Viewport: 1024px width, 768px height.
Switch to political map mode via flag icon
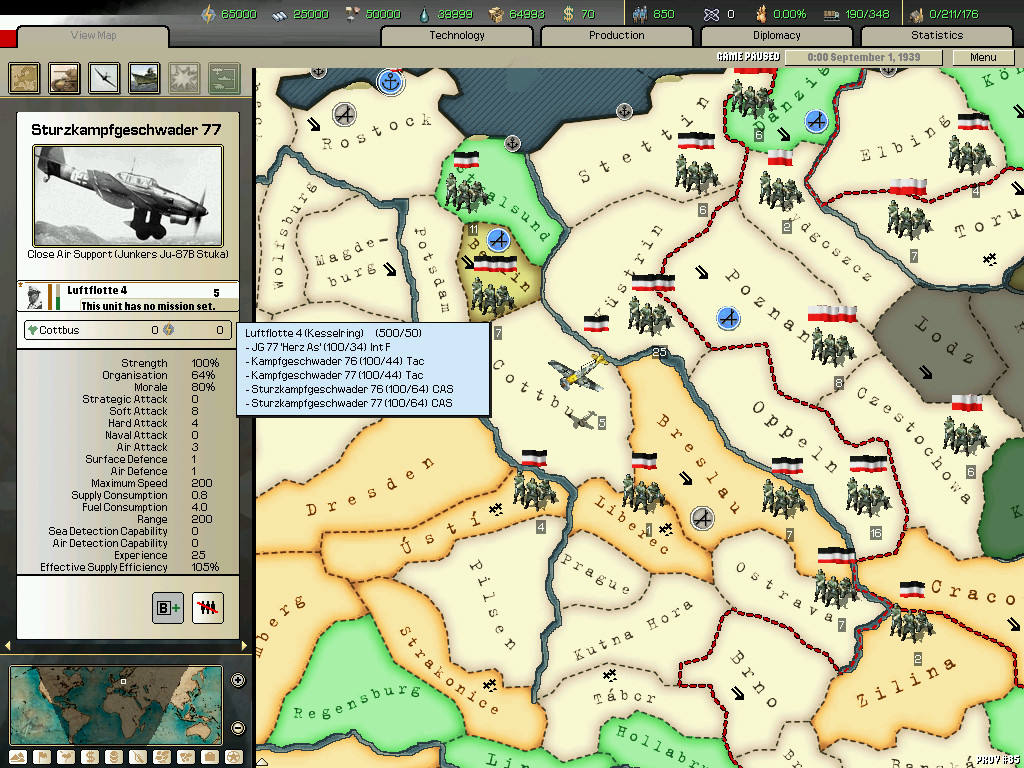(41, 757)
